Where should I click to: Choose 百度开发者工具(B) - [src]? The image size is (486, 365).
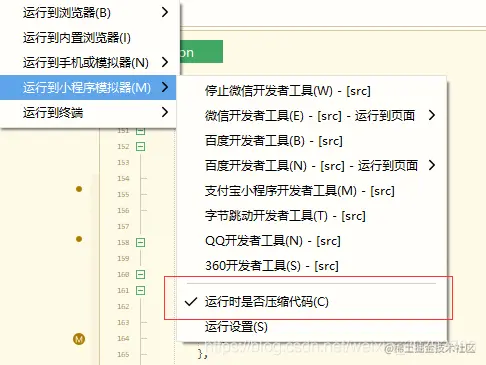pos(312,141)
